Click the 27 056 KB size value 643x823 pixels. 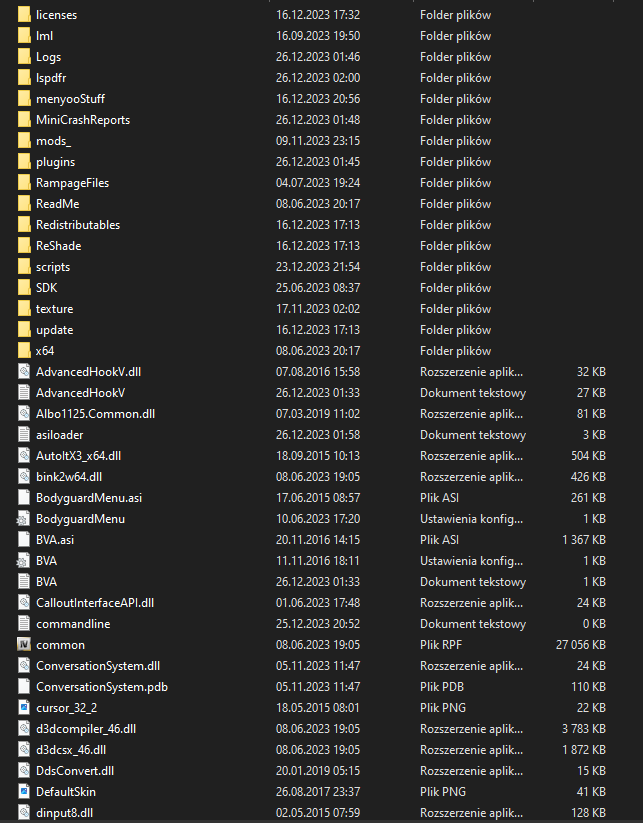[x=581, y=645]
